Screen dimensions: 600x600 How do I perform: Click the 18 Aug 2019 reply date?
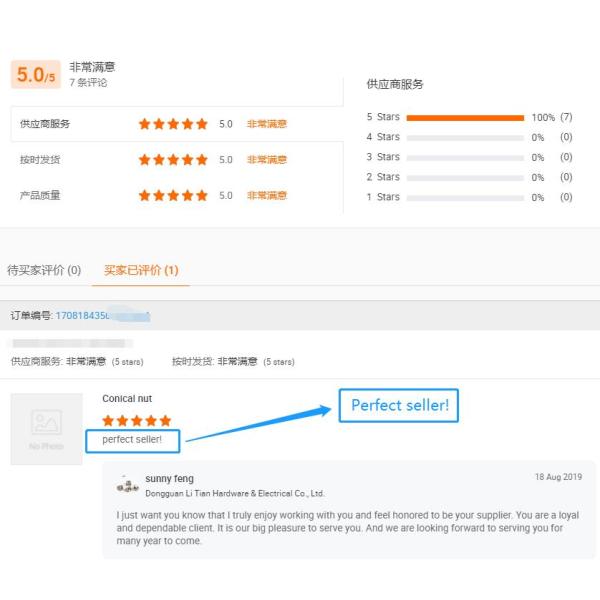click(558, 477)
